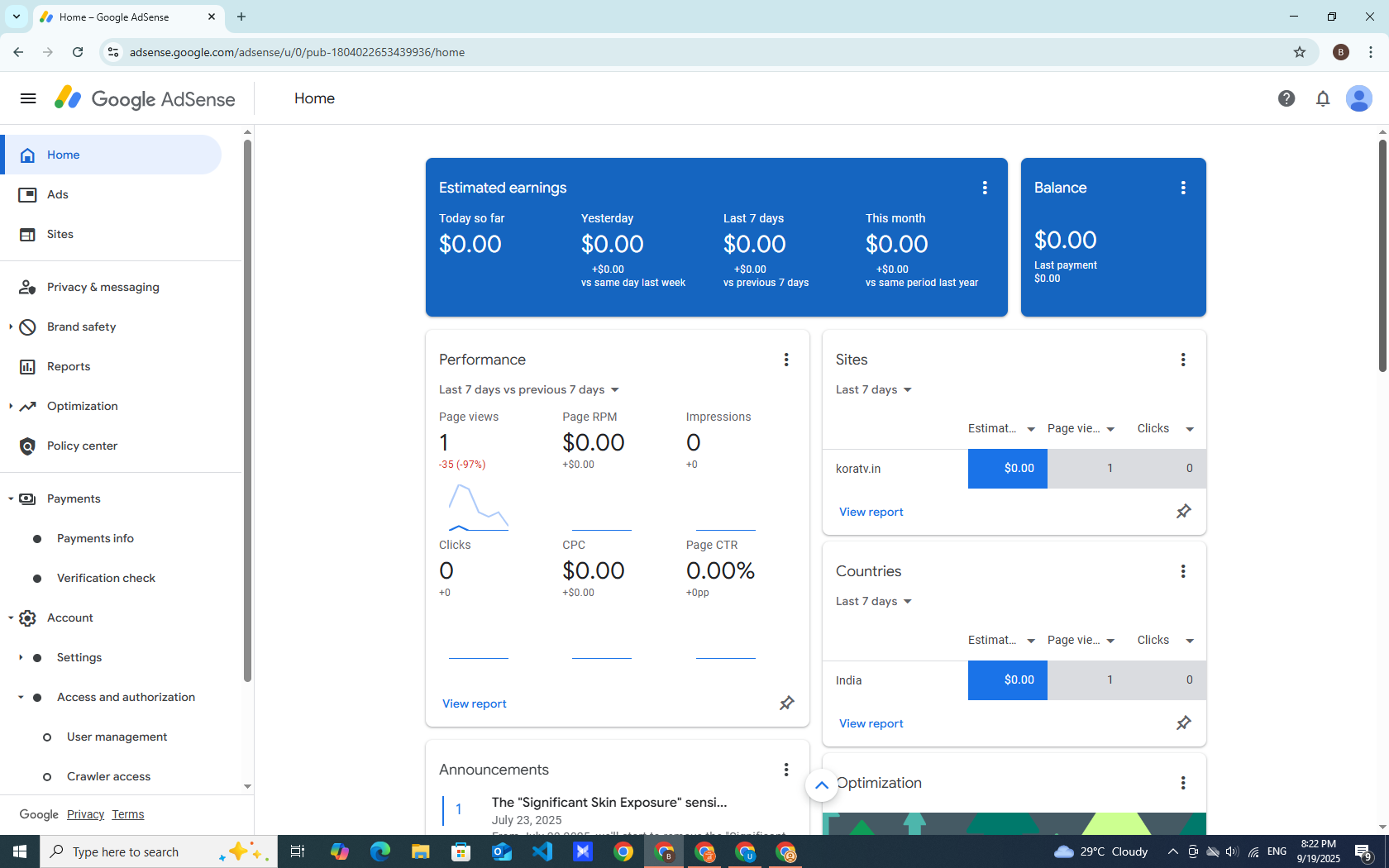The width and height of the screenshot is (1389, 868).
Task: Open the notifications bell
Action: [x=1323, y=99]
